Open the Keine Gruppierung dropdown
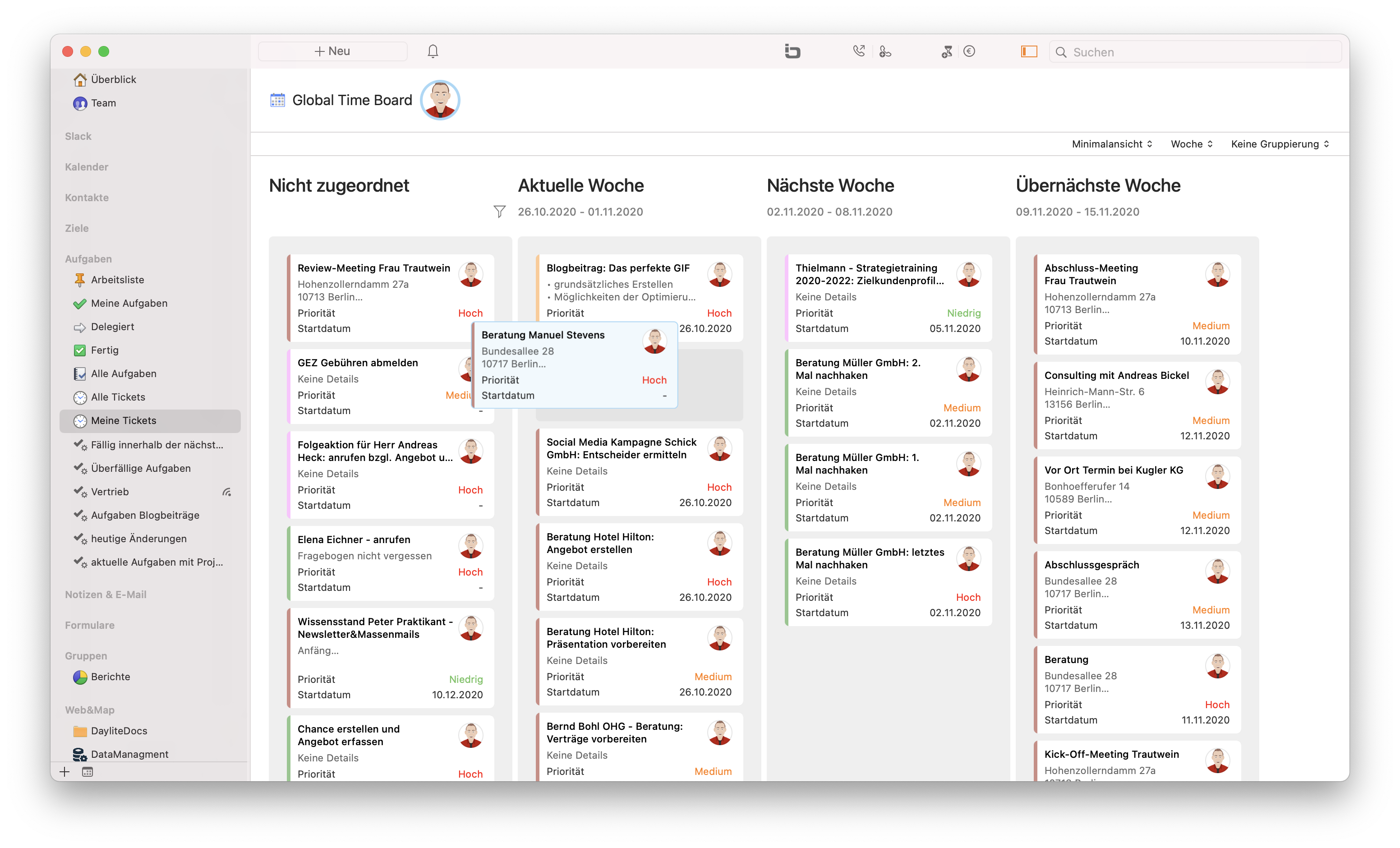Screen dimensions: 1400x848 pos(1280,144)
